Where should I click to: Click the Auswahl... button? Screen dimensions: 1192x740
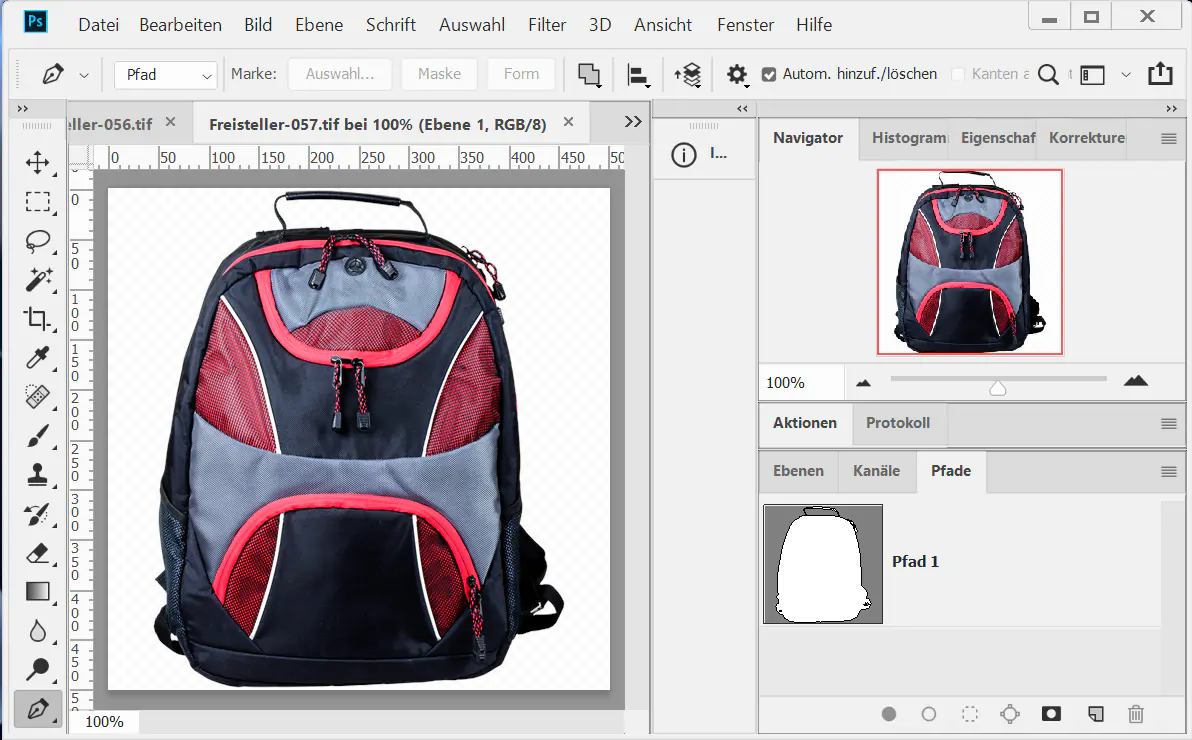pyautogui.click(x=339, y=74)
